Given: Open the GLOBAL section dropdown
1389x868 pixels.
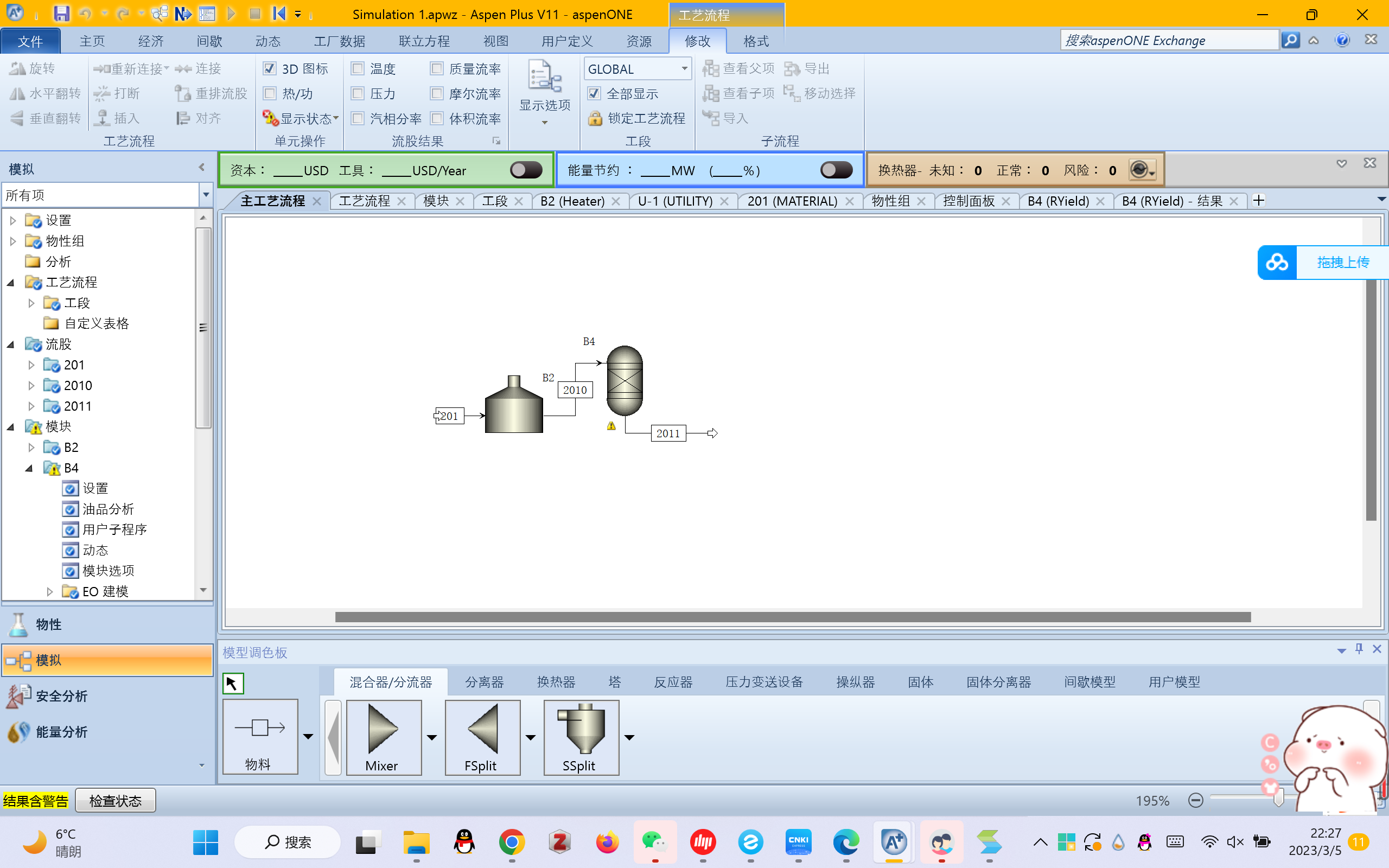Looking at the screenshot, I should click(684, 68).
